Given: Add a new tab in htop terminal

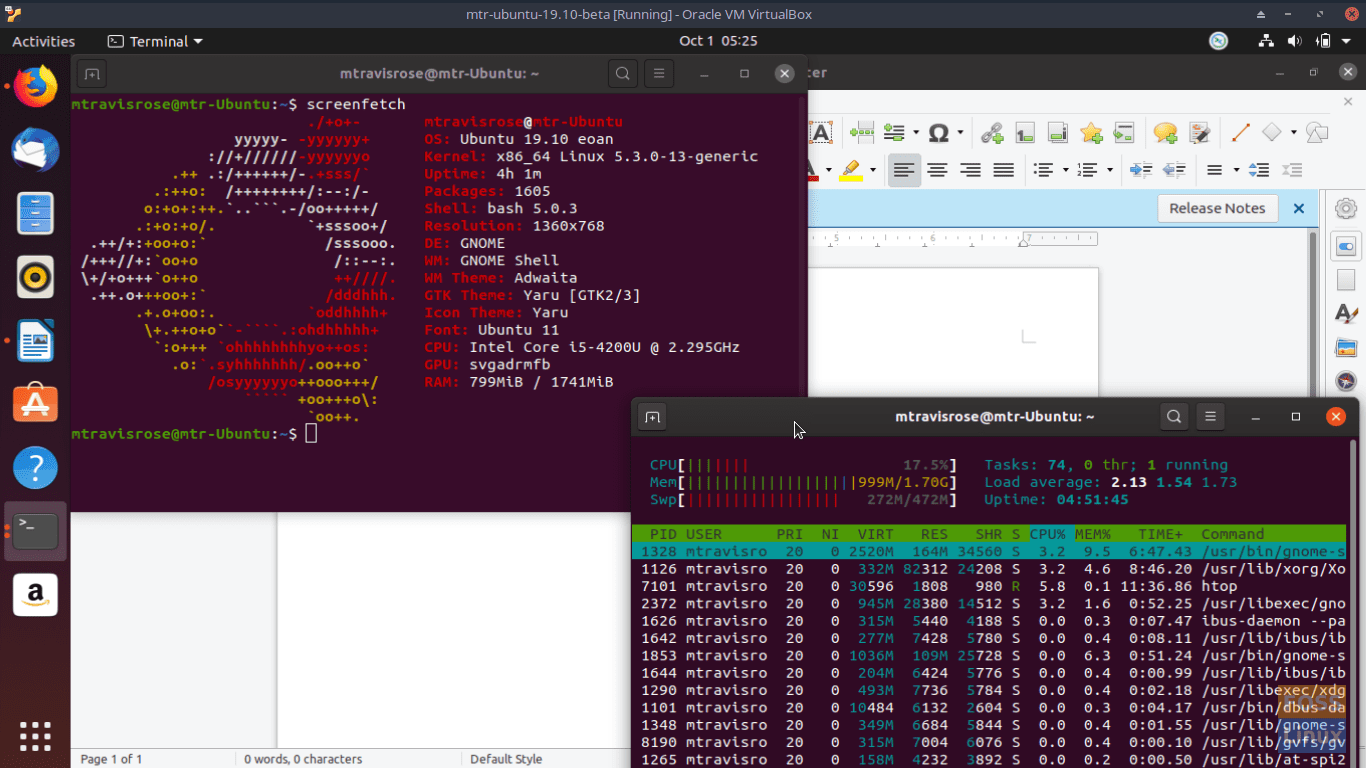Looking at the screenshot, I should coord(652,417).
